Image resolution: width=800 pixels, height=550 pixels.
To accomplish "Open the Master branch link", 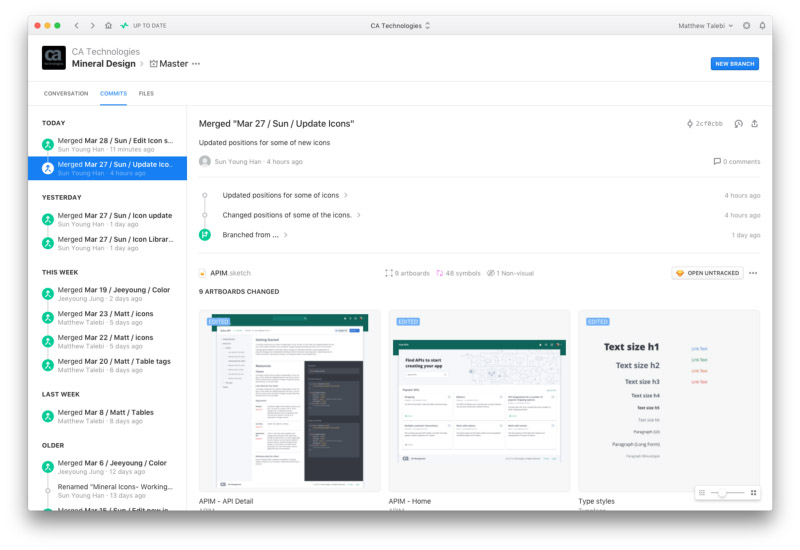I will (169, 64).
